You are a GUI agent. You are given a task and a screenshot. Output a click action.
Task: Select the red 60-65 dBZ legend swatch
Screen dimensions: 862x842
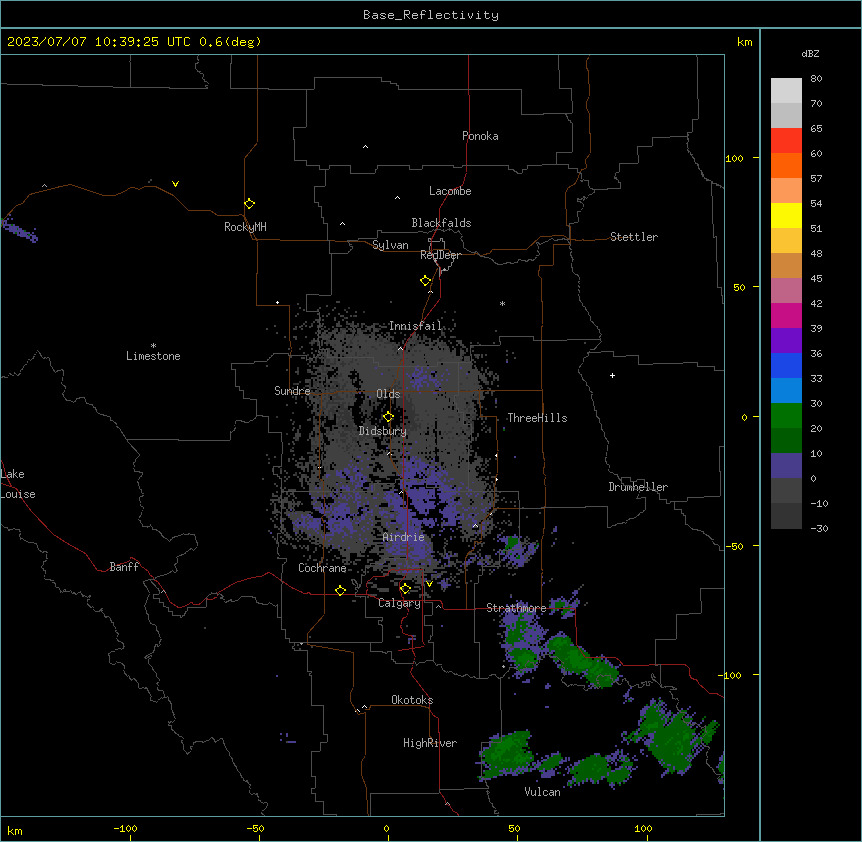(786, 140)
